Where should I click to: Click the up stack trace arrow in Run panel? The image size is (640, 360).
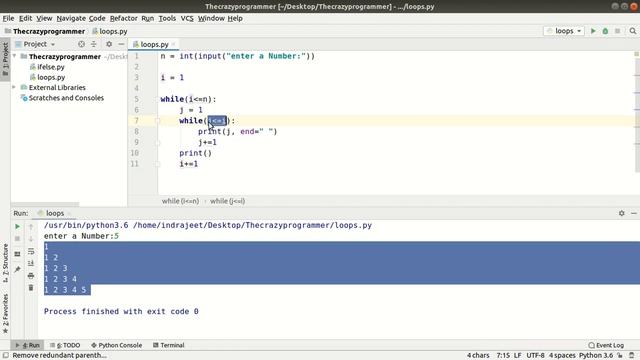pos(31,227)
